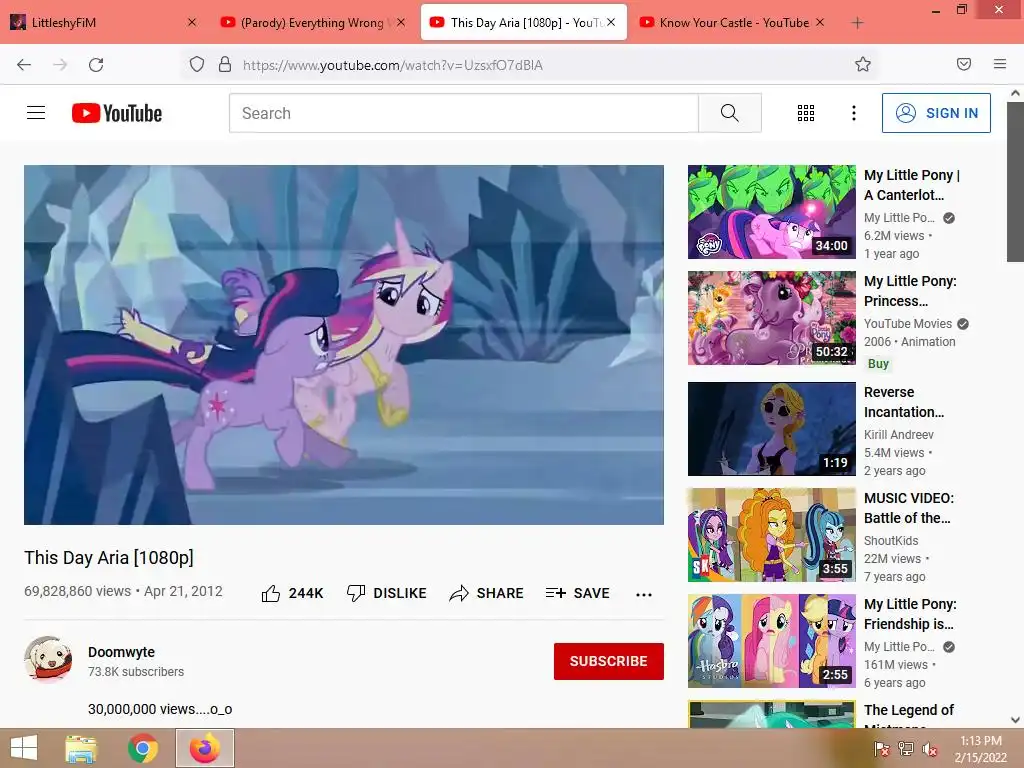Open more actions ellipsis under the video

[644, 594]
